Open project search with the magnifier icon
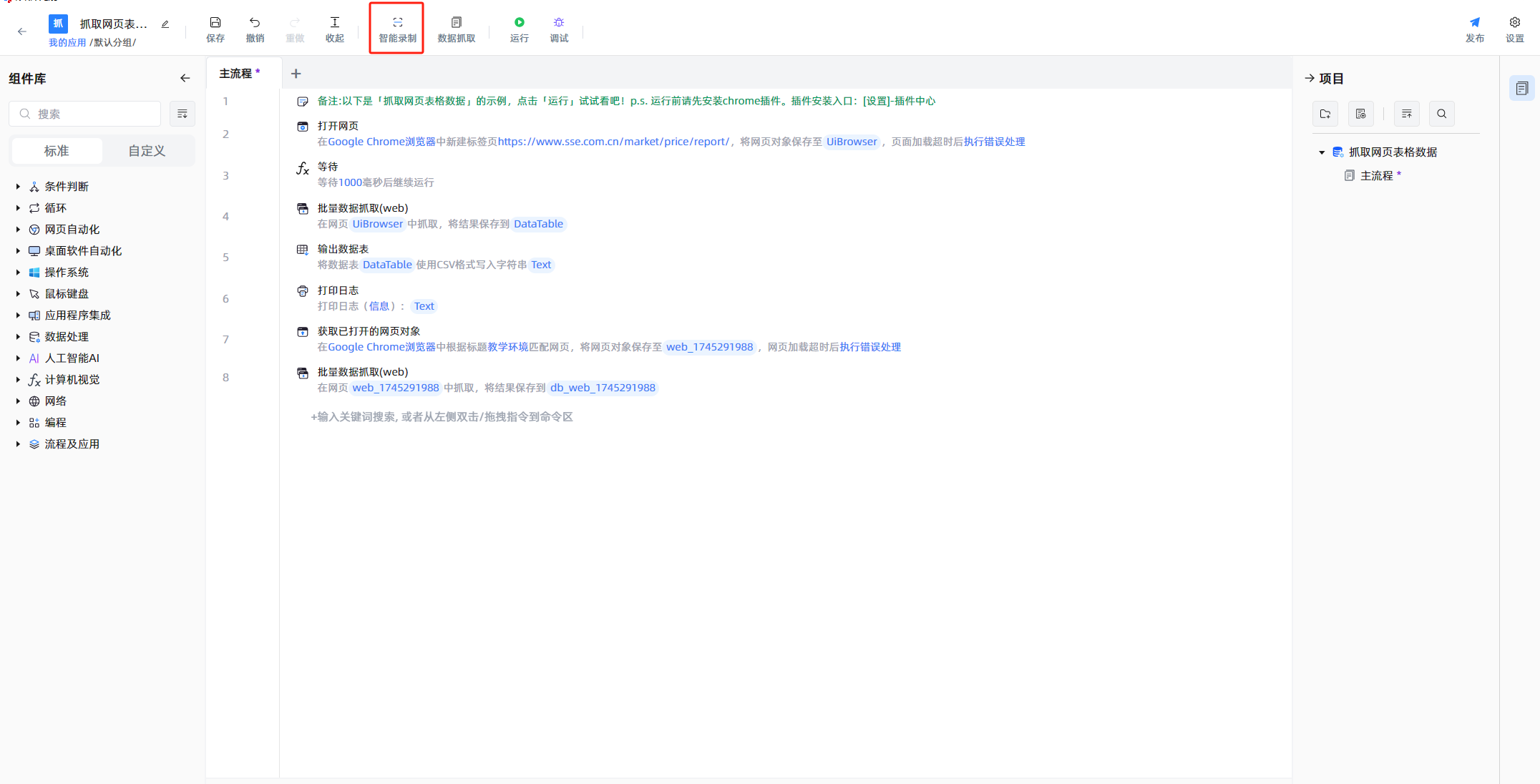The image size is (1540, 784). pyautogui.click(x=1442, y=113)
